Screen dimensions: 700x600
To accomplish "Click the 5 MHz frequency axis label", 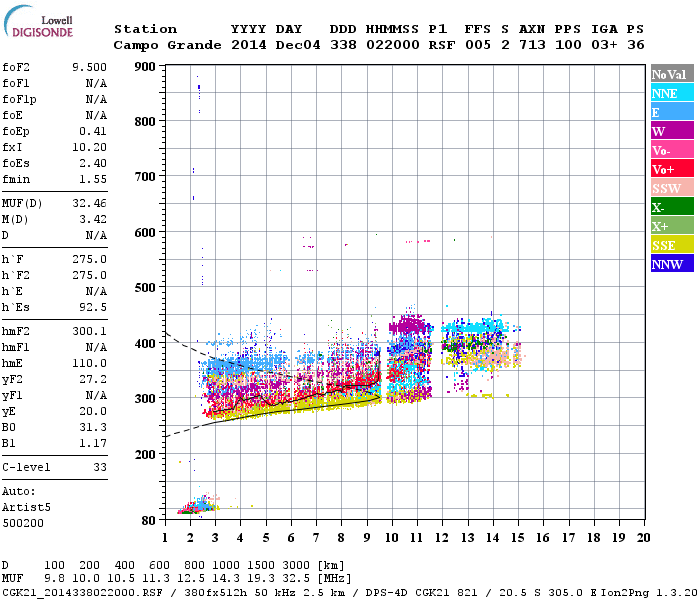I will click(266, 538).
